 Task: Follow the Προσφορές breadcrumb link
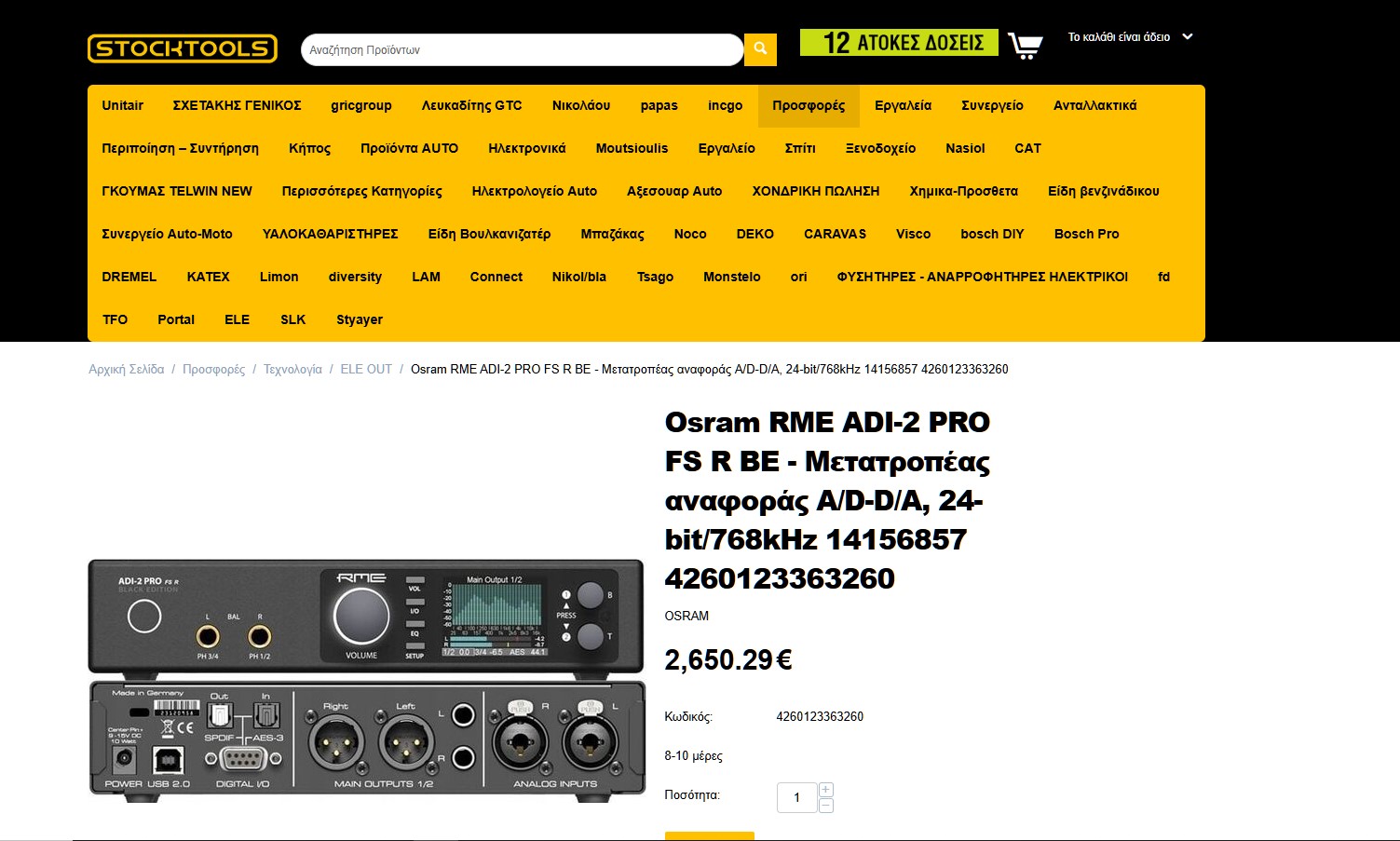pos(213,369)
